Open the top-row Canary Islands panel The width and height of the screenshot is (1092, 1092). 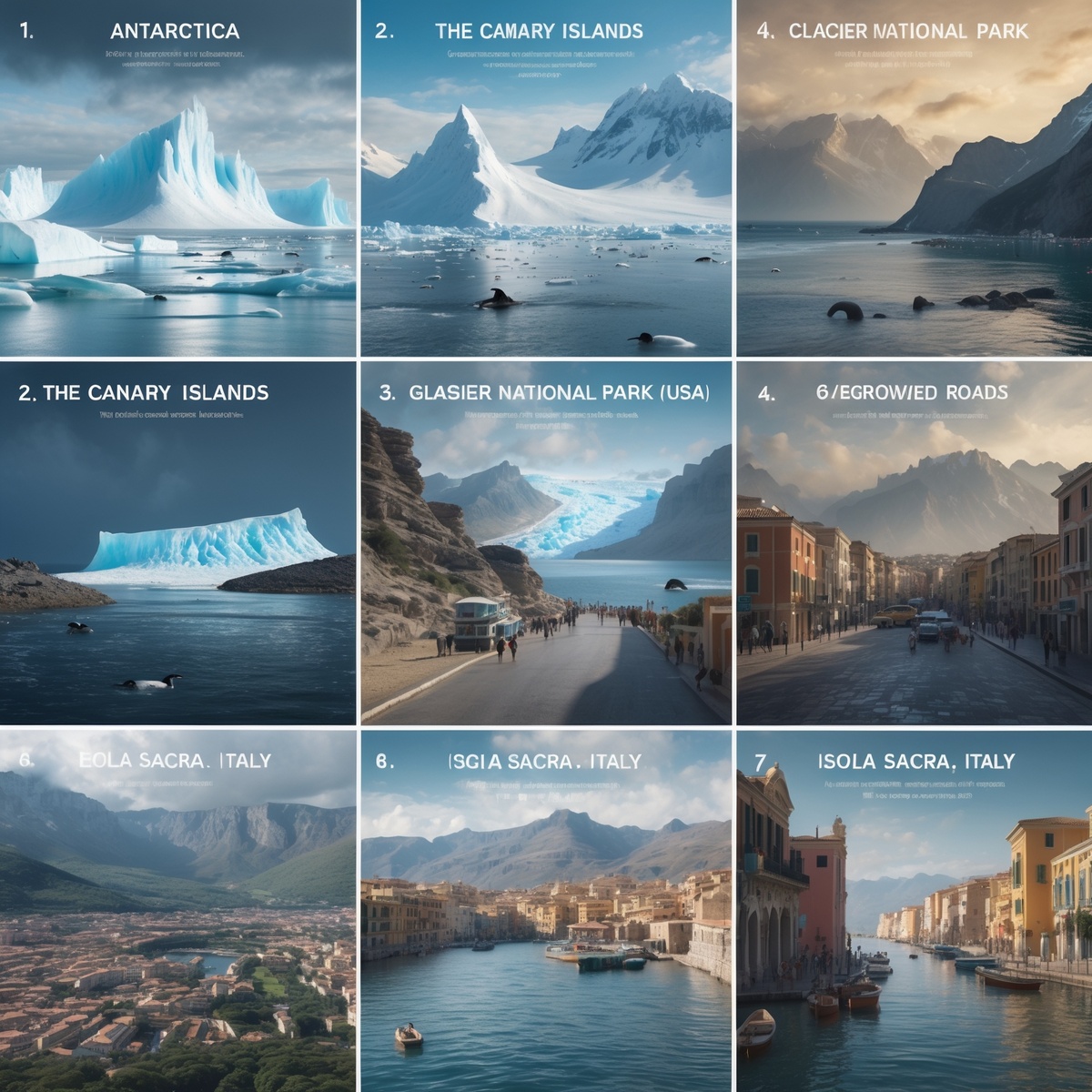(546, 178)
